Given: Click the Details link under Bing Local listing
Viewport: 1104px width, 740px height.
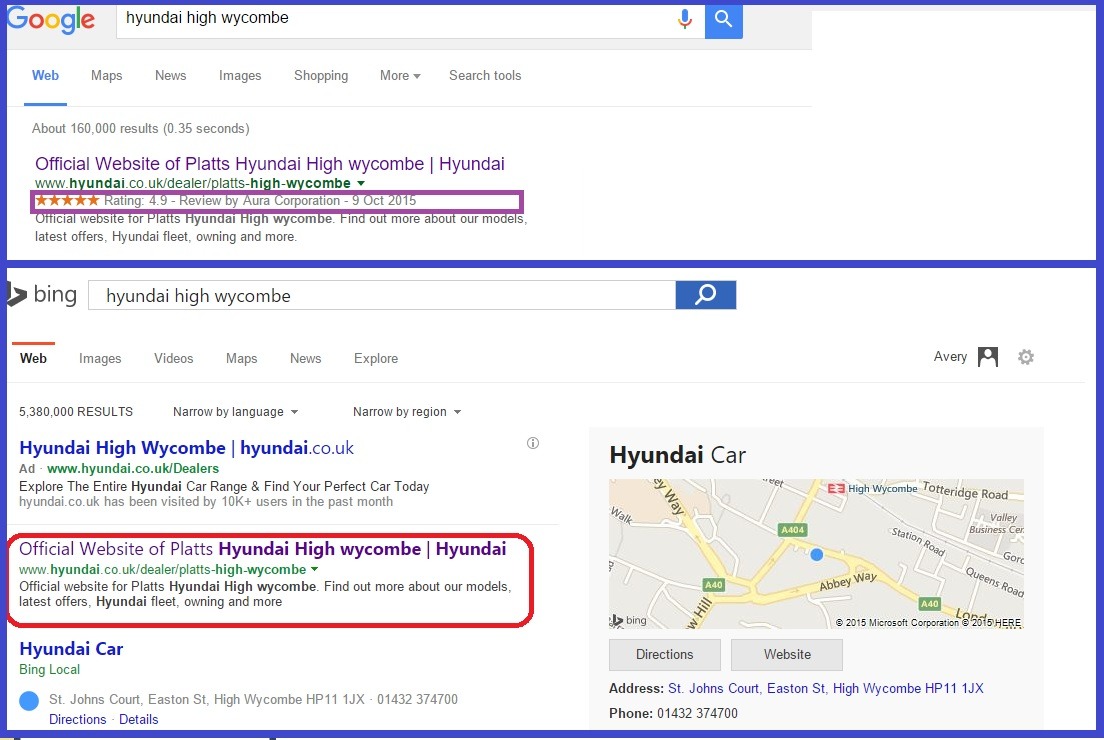Looking at the screenshot, I should [138, 719].
